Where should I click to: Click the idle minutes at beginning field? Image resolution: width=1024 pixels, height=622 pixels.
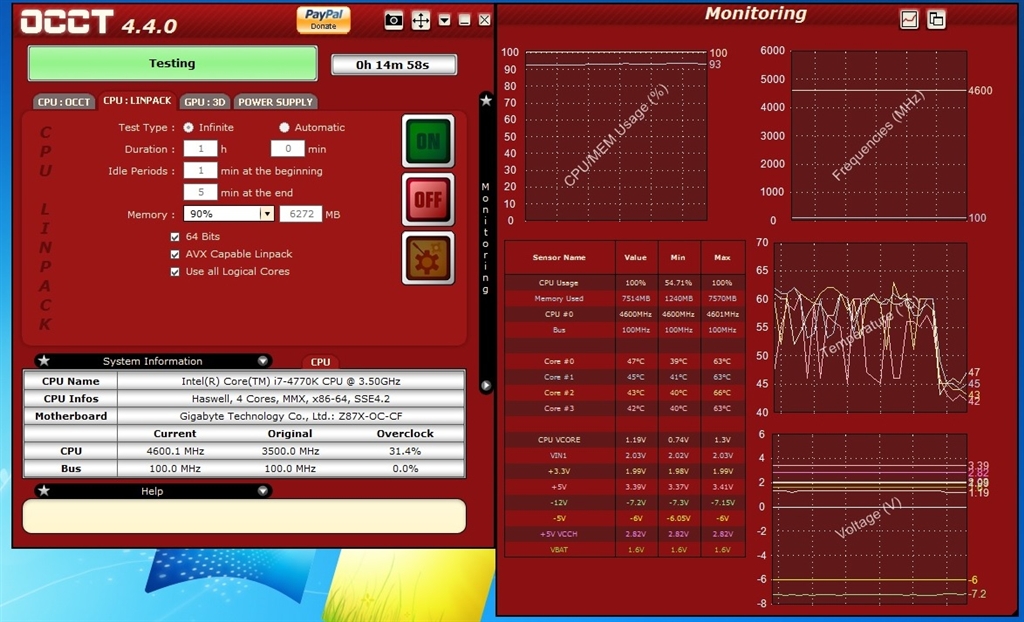[200, 171]
